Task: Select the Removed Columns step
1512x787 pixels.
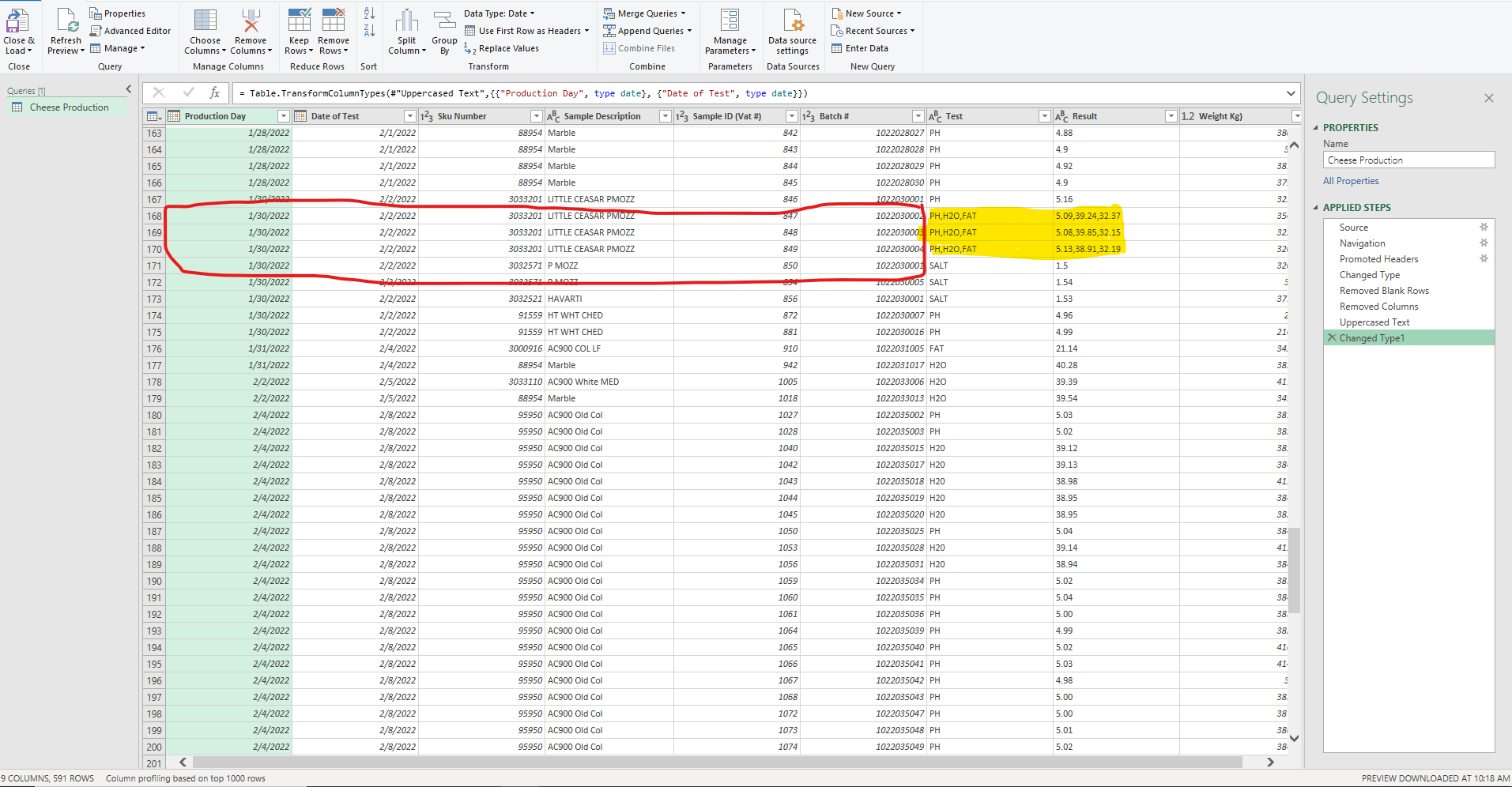Action: pyautogui.click(x=1378, y=307)
